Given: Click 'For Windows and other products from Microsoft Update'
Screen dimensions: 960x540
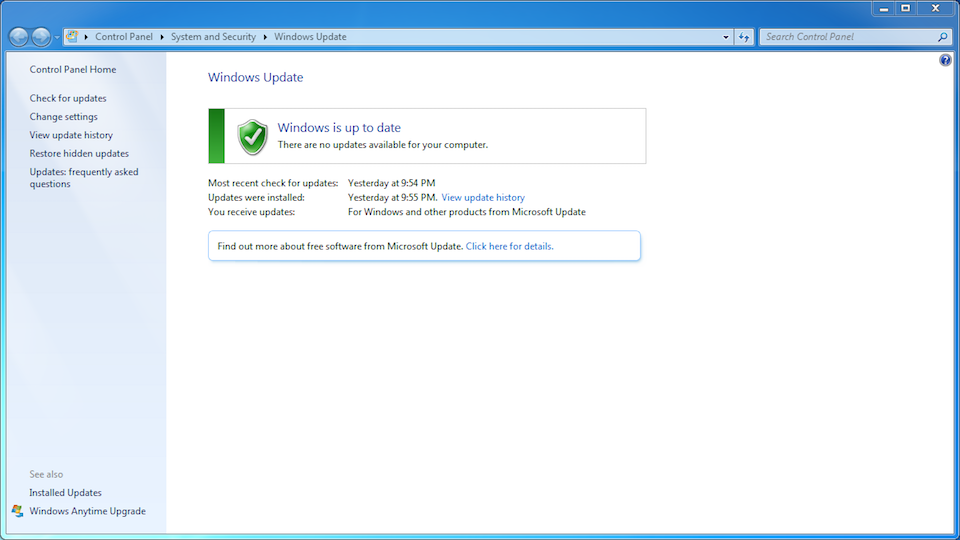Looking at the screenshot, I should [x=467, y=212].
